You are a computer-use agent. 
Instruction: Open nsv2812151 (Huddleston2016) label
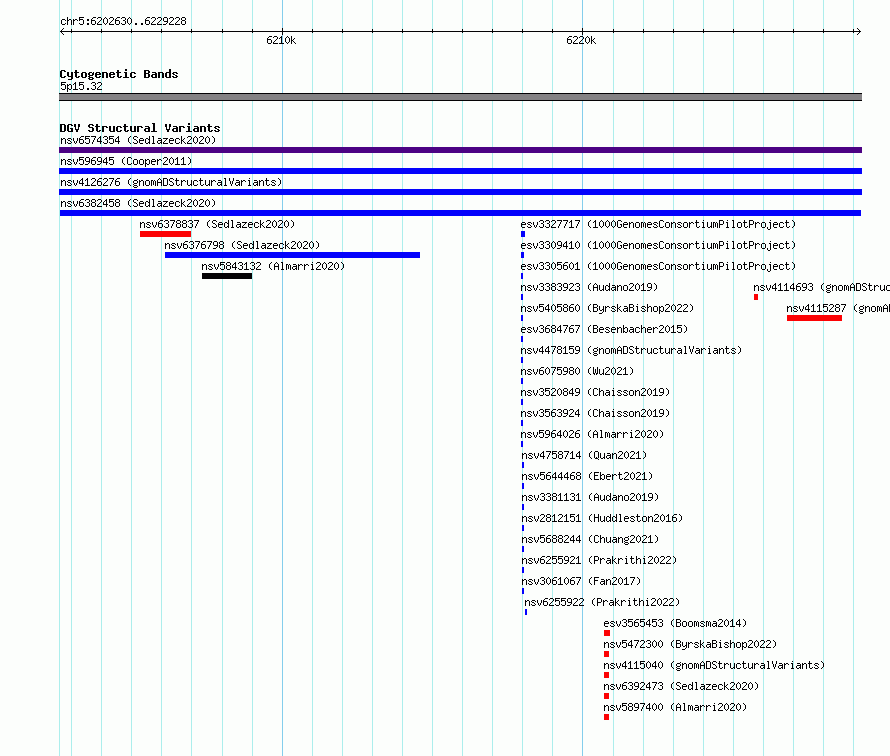pos(602,518)
